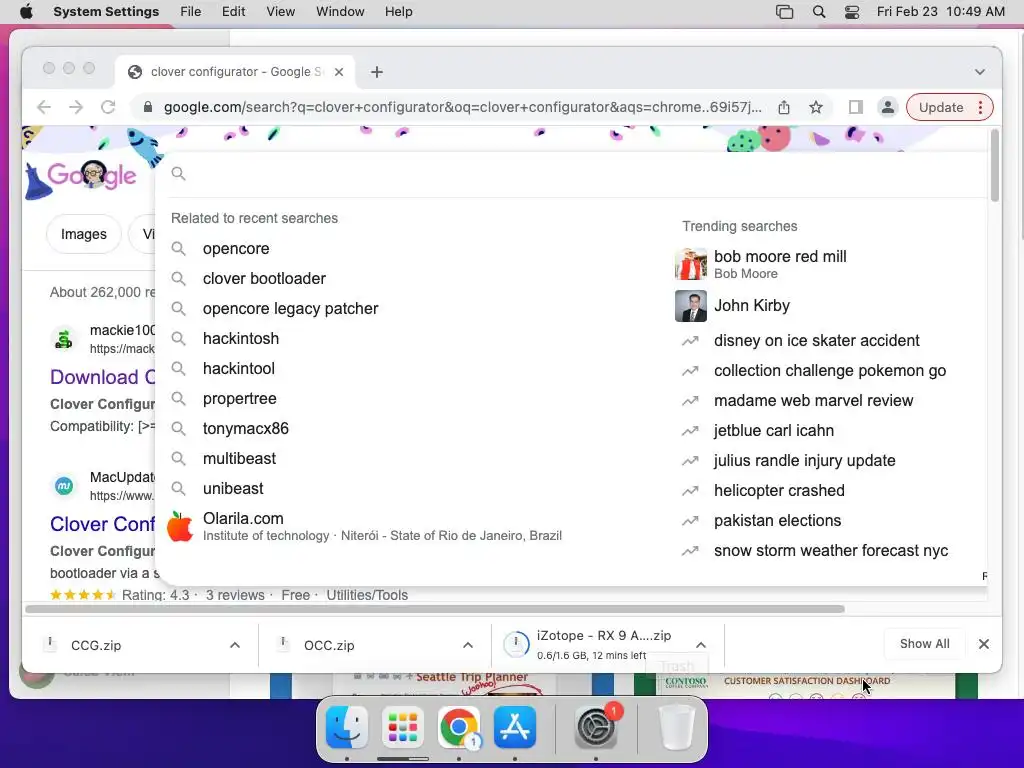The image size is (1024, 768).
Task: Click the MacUpdate site favicon
Action: tap(64, 486)
